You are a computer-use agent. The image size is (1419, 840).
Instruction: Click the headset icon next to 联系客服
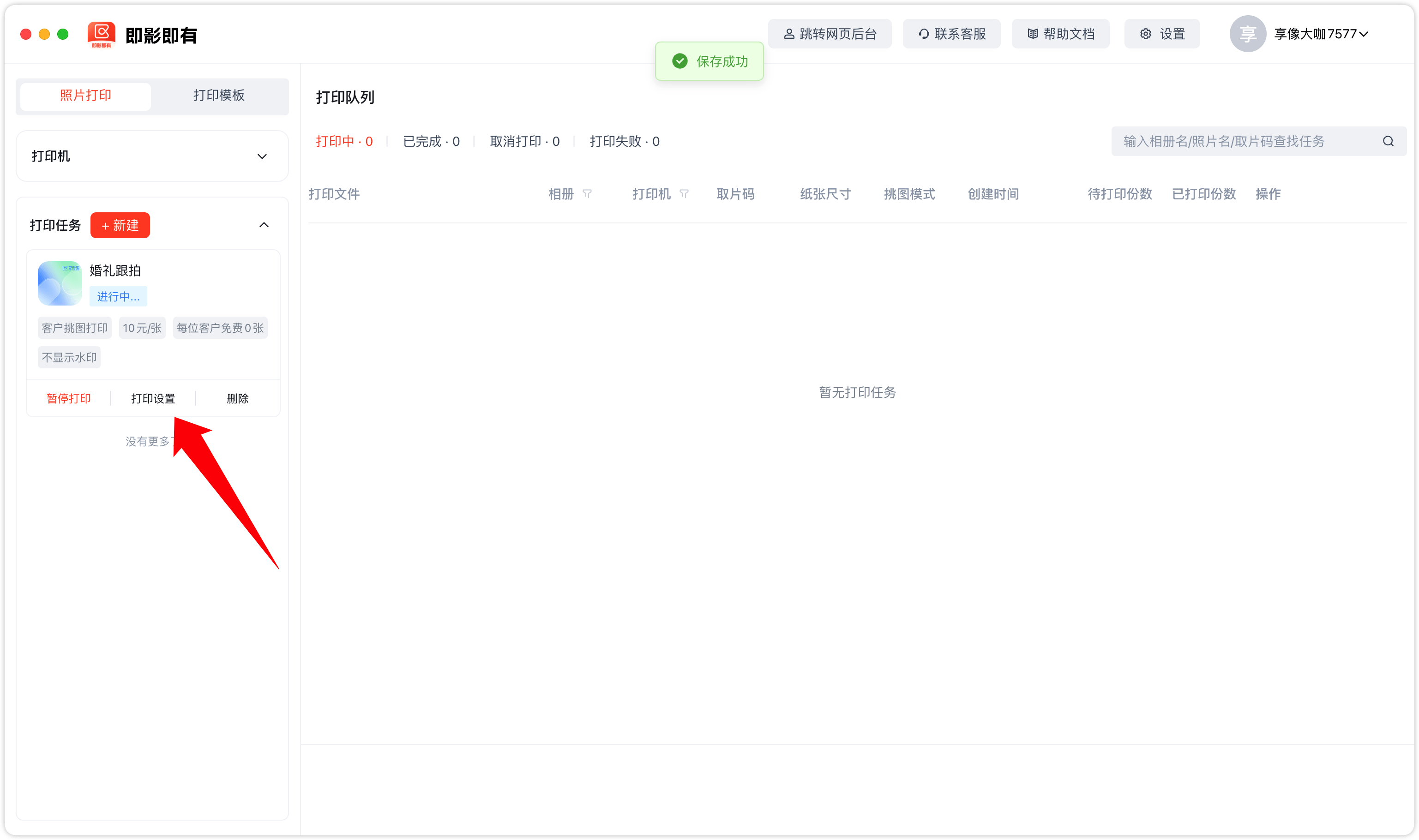point(924,33)
